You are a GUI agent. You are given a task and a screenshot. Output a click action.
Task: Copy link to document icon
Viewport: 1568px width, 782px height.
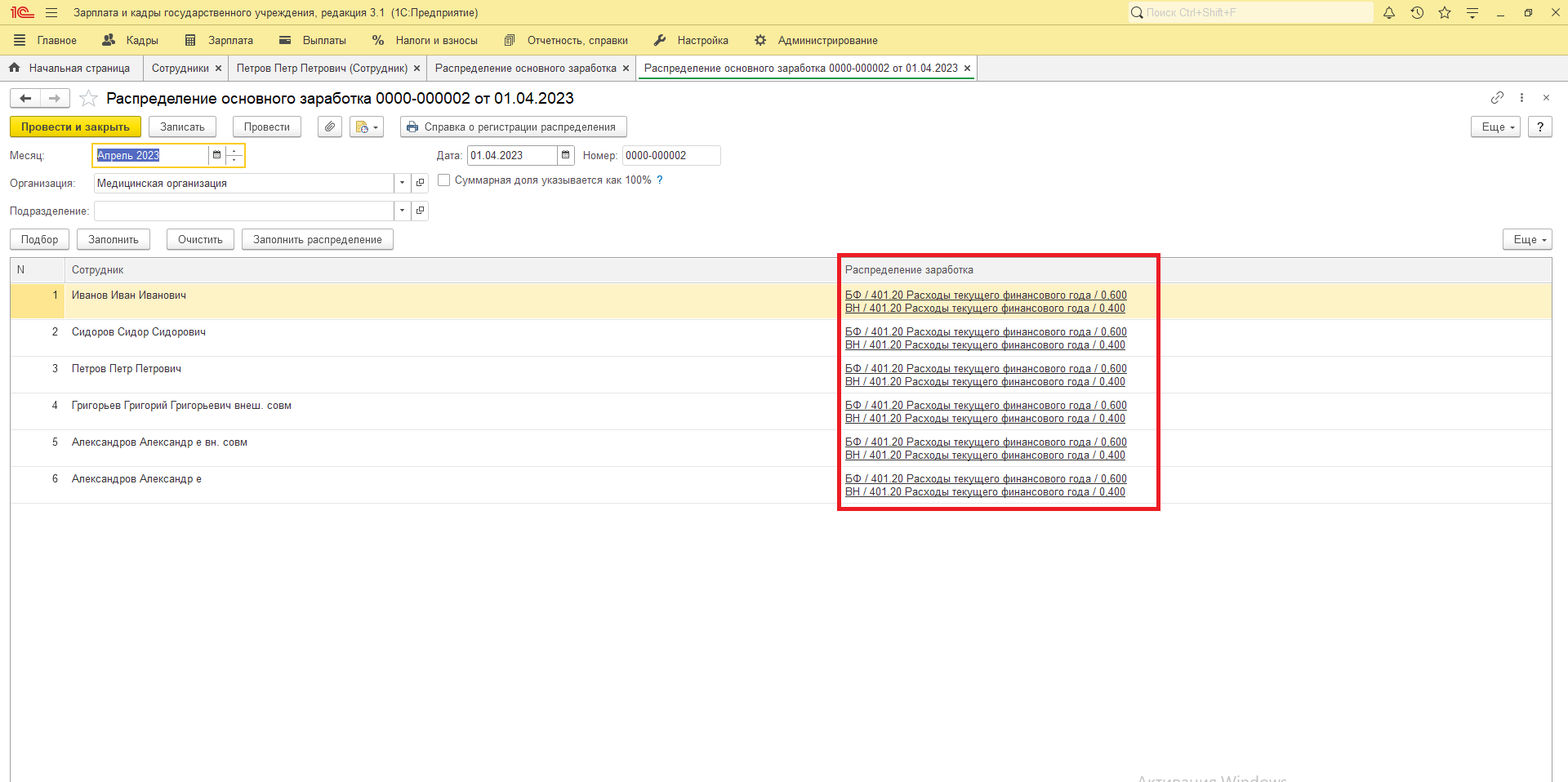pos(1497,98)
